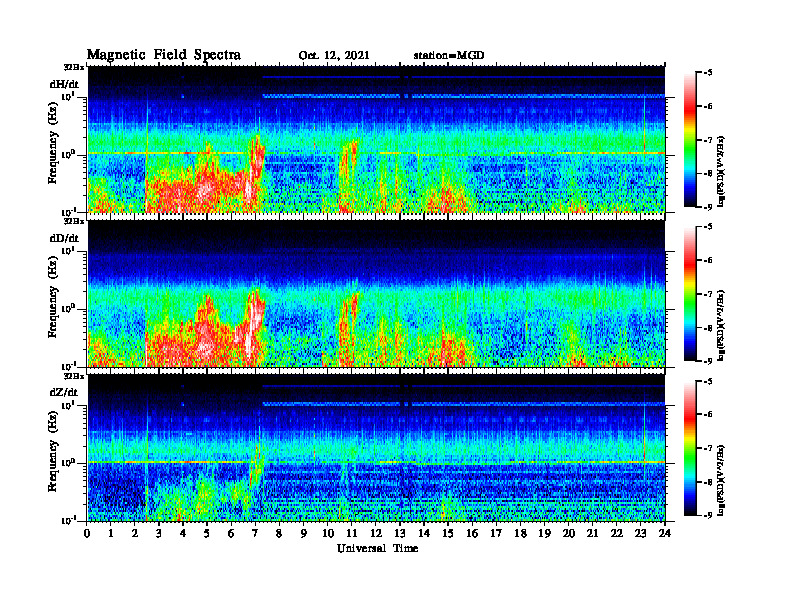Click the PSD units label beside dD/dt color bar
Screen dimensions: 792x612
pos(721,325)
